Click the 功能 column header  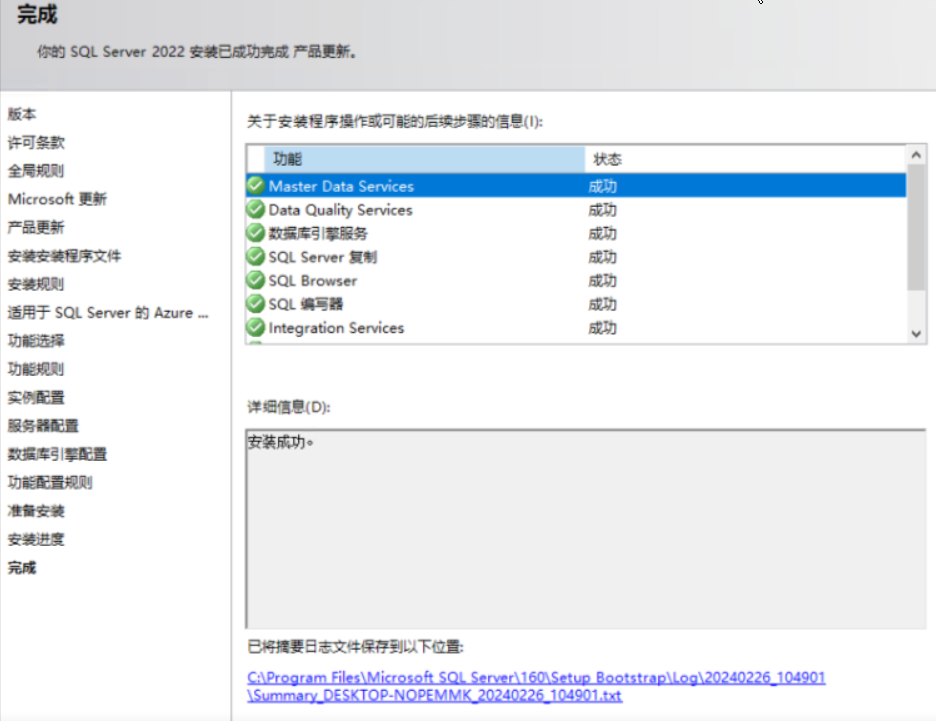point(424,159)
